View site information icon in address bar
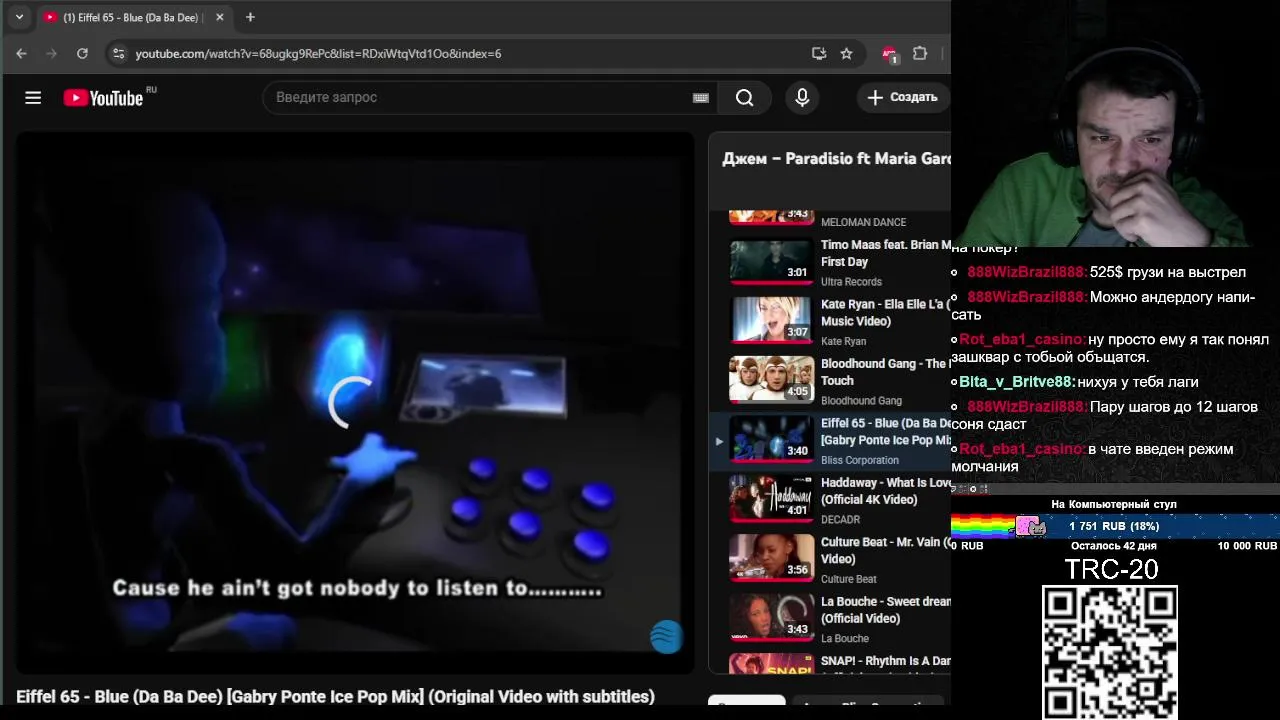The image size is (1280, 720). tap(118, 53)
